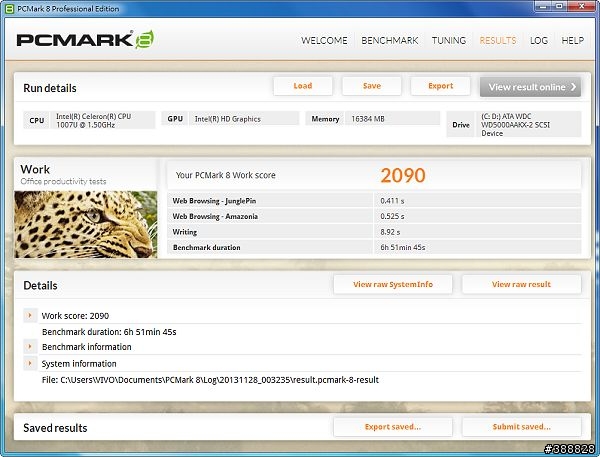Click Submit saved... button

pos(521,427)
